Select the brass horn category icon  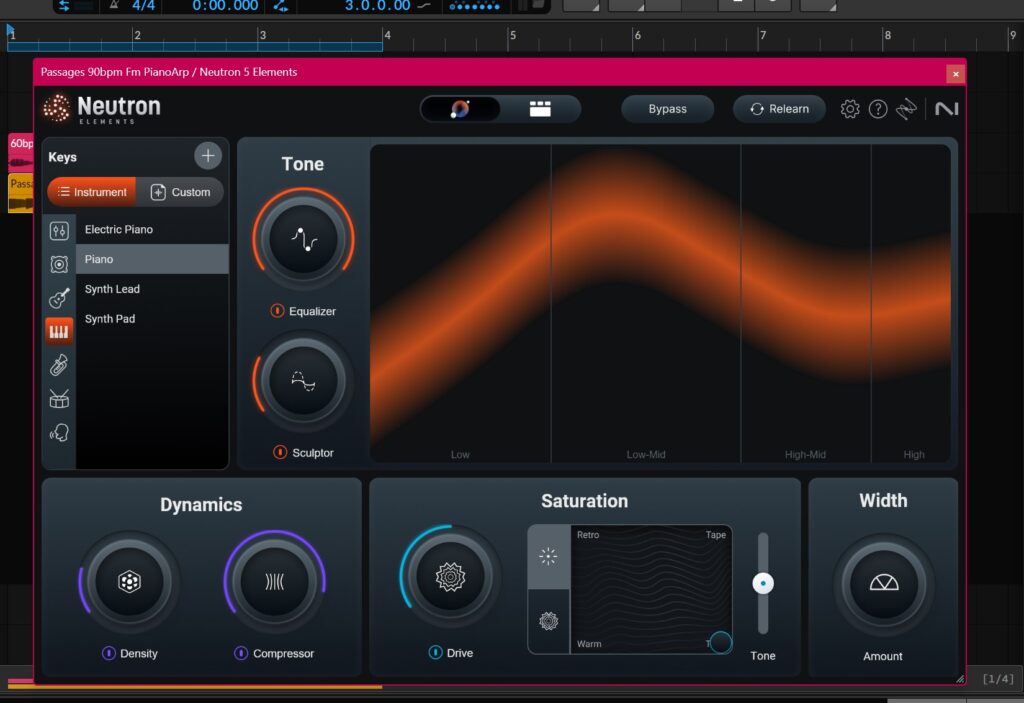click(x=59, y=365)
